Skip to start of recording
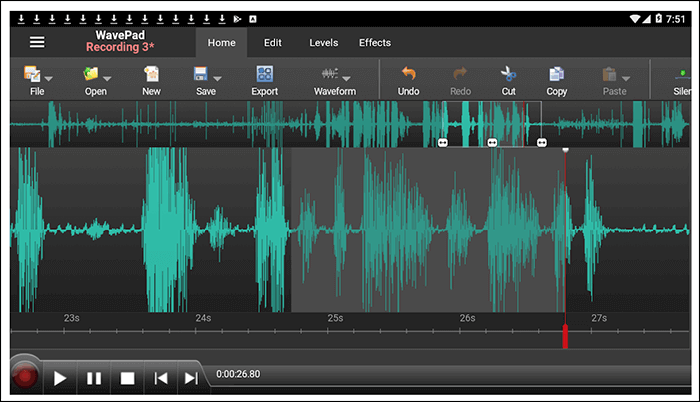The width and height of the screenshot is (700, 402). coord(160,378)
